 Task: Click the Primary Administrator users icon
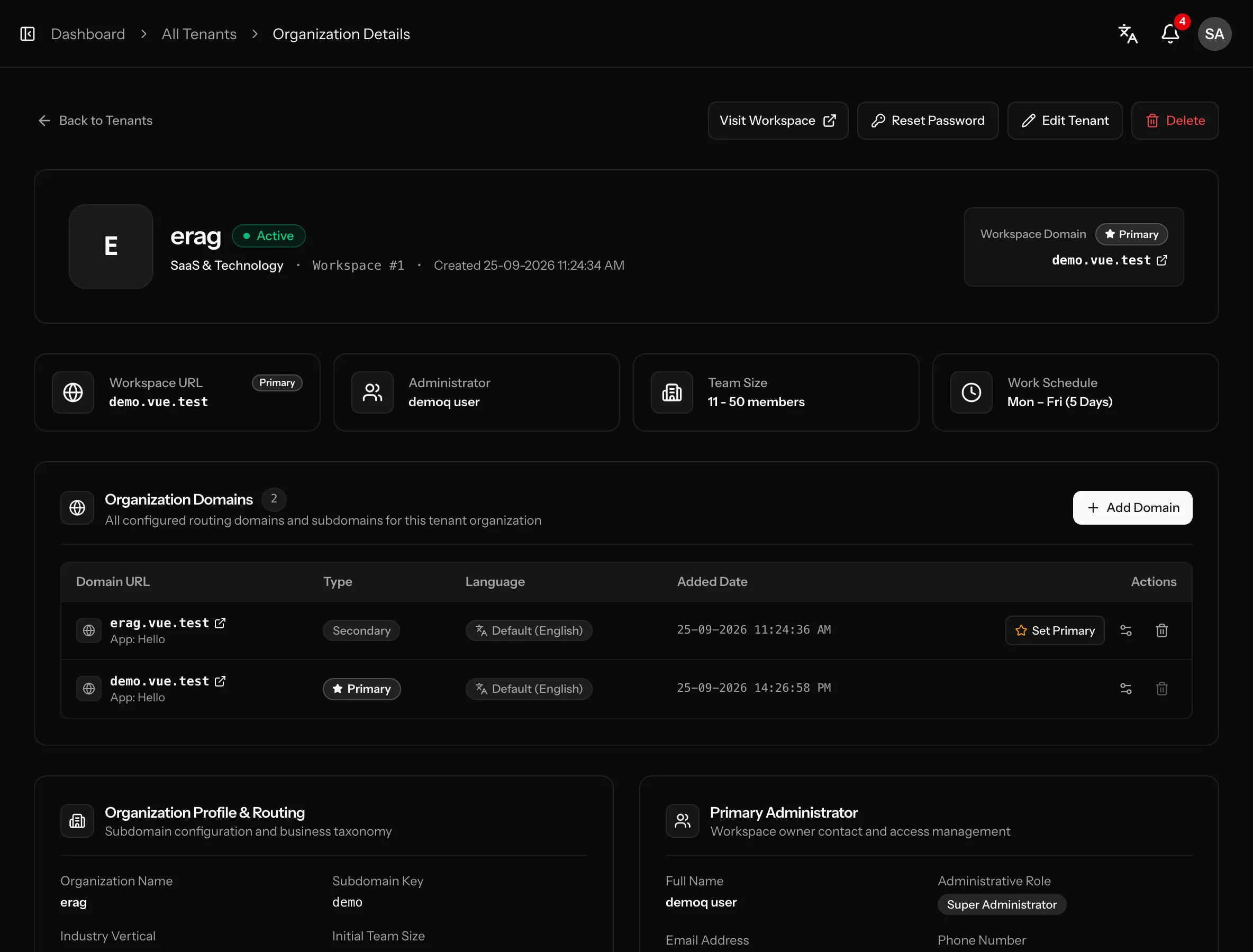click(x=683, y=820)
